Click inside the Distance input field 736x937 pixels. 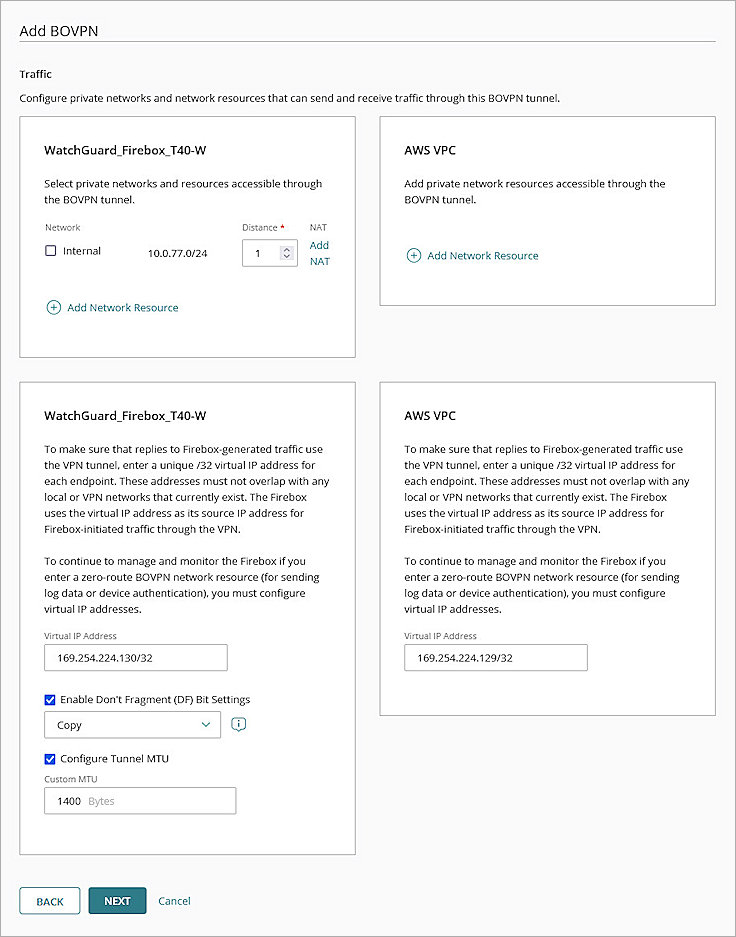click(262, 253)
